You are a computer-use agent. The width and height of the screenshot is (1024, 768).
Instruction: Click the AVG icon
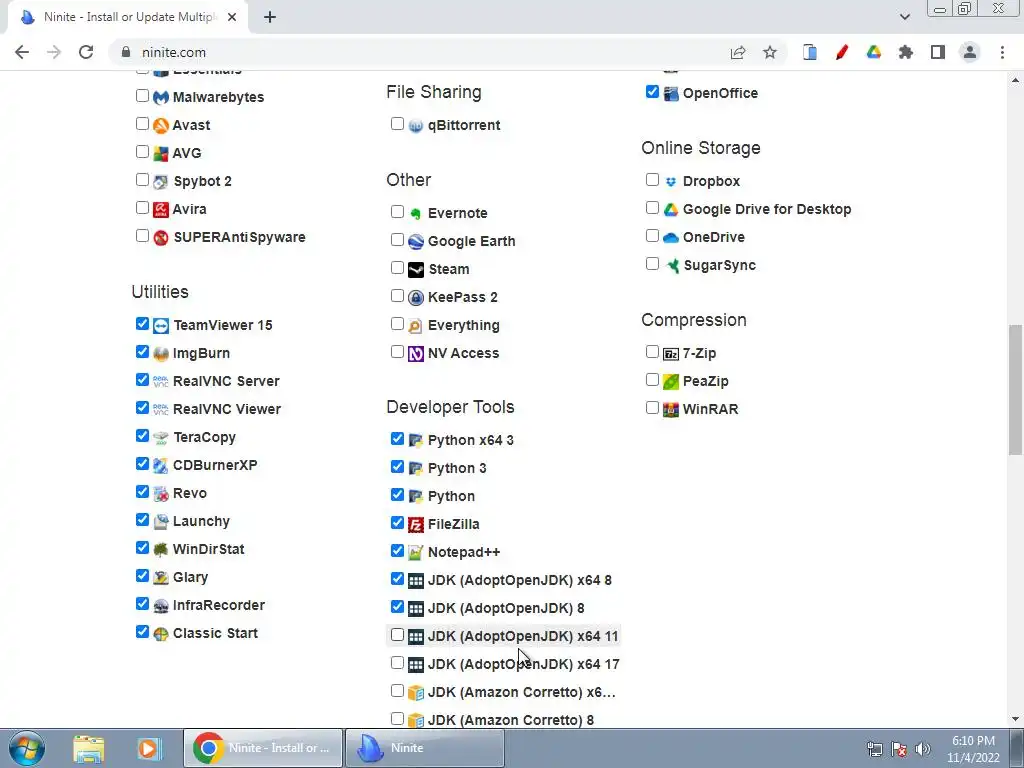[161, 153]
